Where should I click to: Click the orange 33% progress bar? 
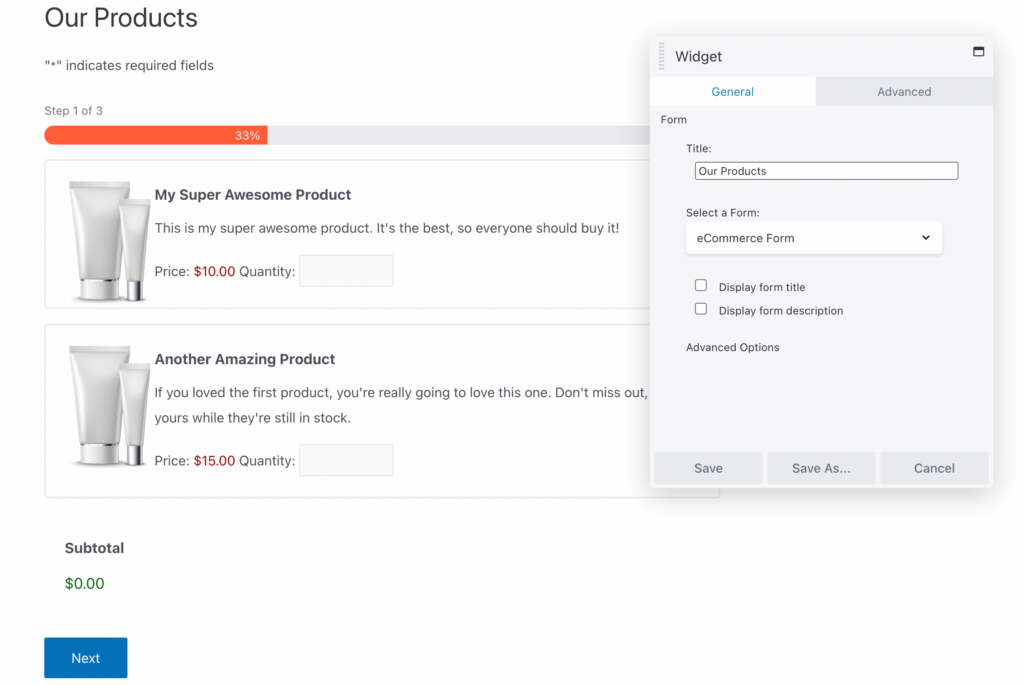point(155,135)
